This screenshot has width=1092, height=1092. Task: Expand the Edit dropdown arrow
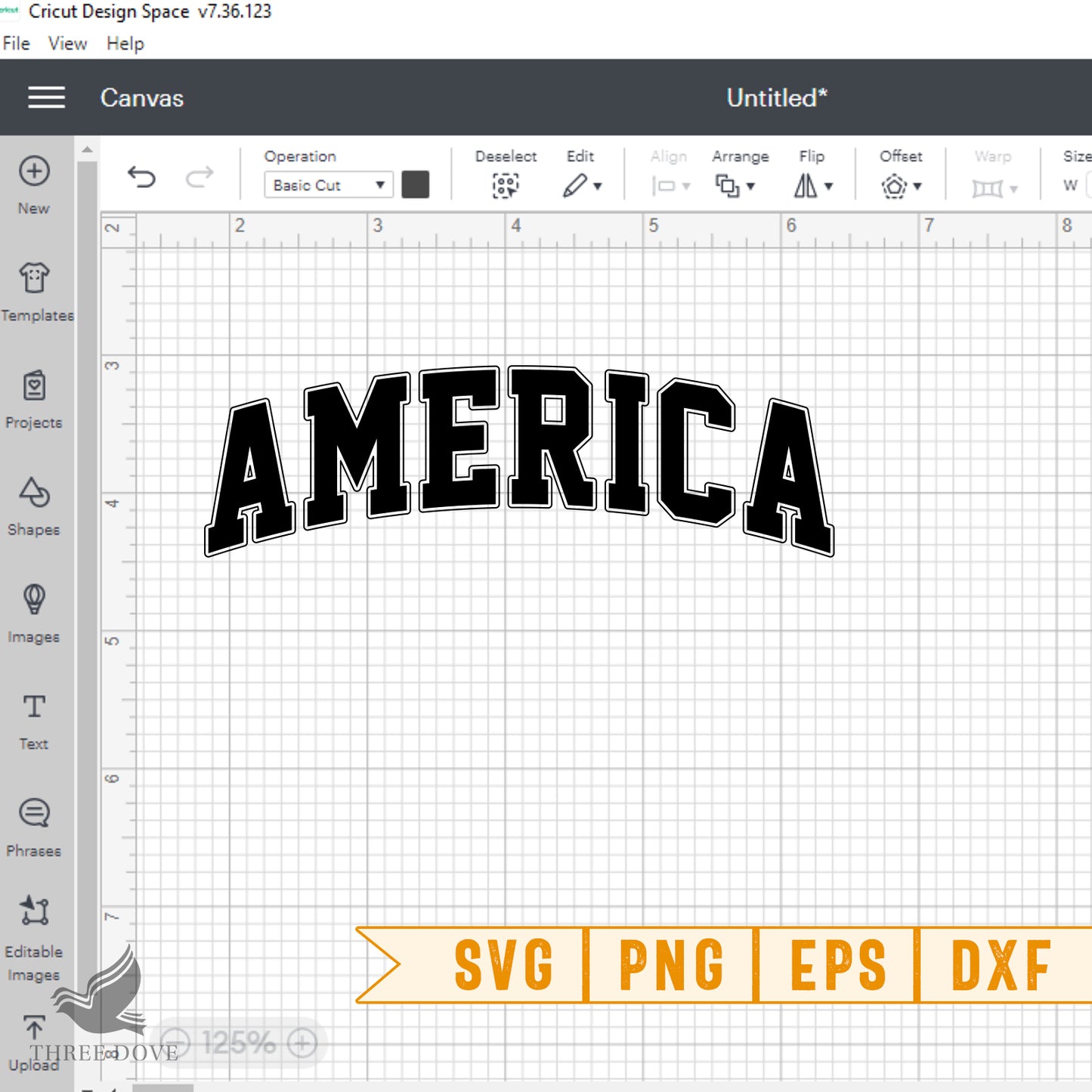pyautogui.click(x=598, y=186)
